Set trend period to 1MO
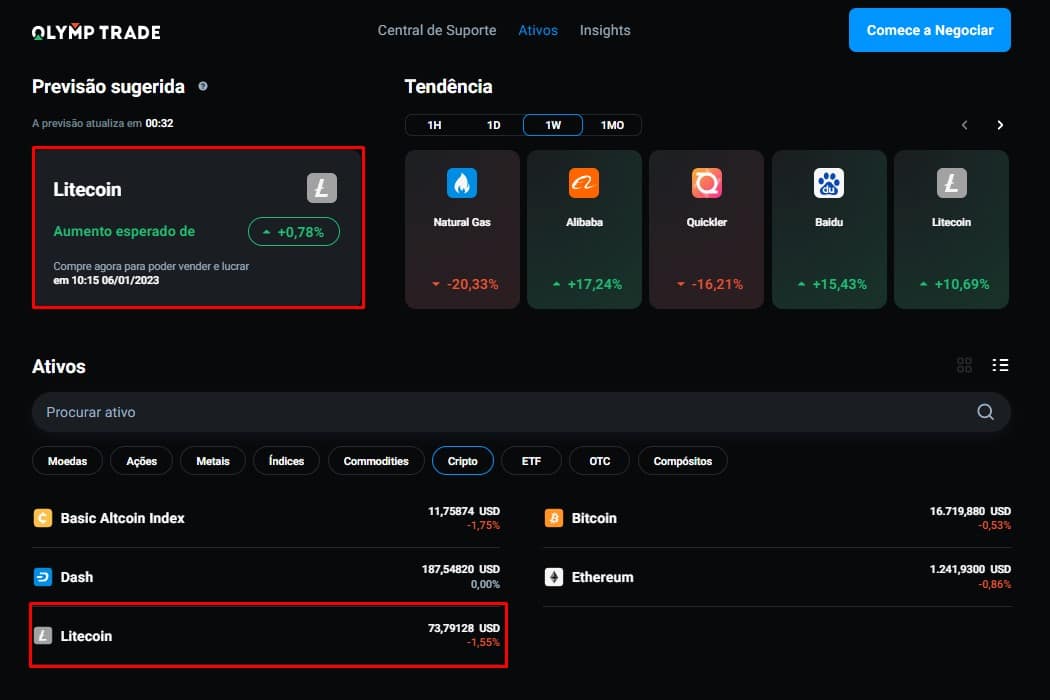 [x=612, y=125]
